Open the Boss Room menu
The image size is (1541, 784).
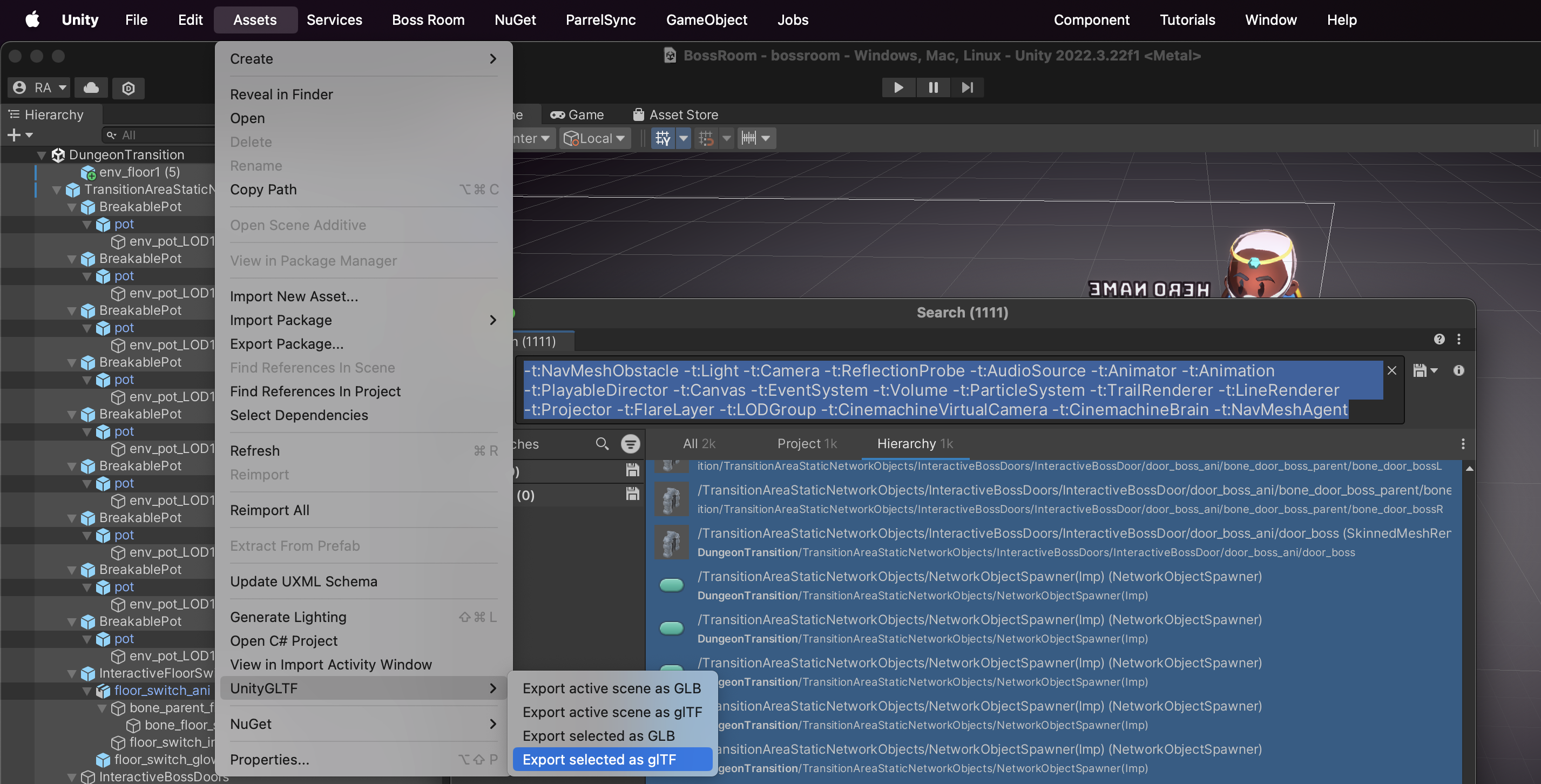tap(428, 20)
